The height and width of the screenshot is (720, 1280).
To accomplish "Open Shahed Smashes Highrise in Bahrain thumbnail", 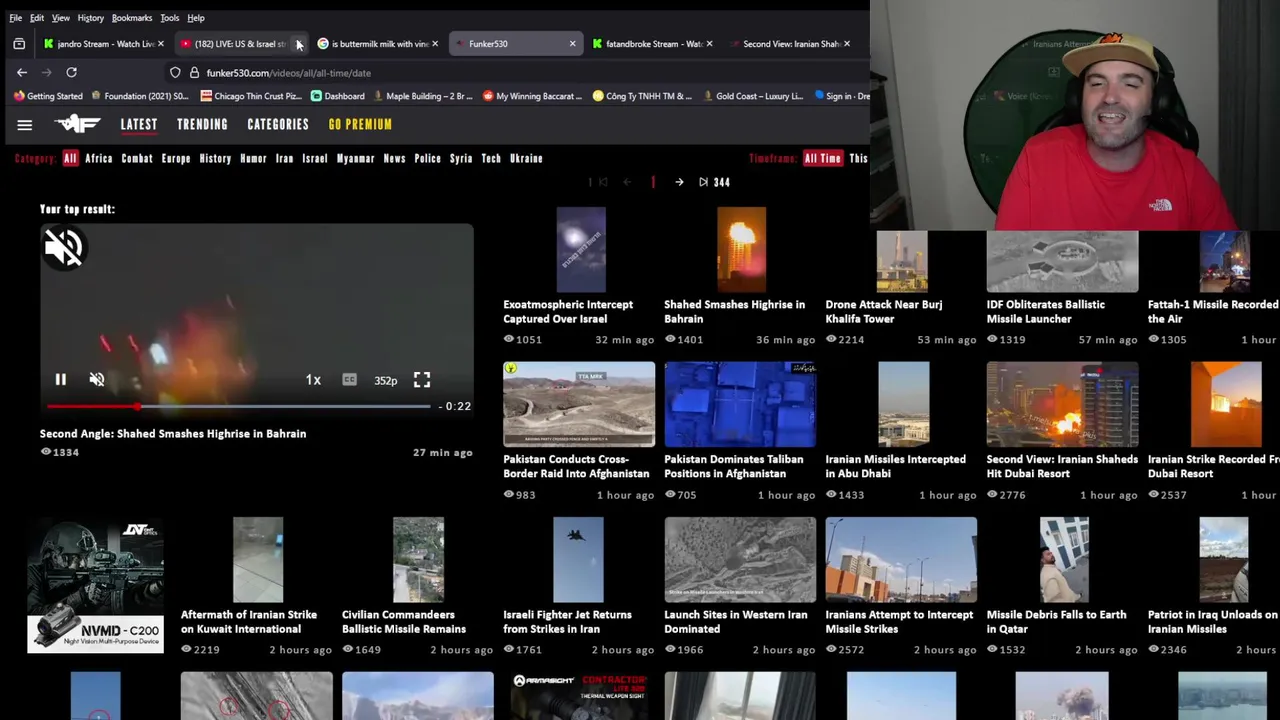I will click(x=741, y=250).
